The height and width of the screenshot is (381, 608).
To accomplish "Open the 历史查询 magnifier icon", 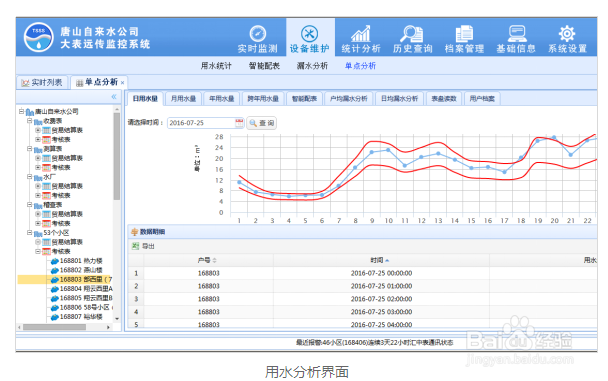I will [412, 34].
